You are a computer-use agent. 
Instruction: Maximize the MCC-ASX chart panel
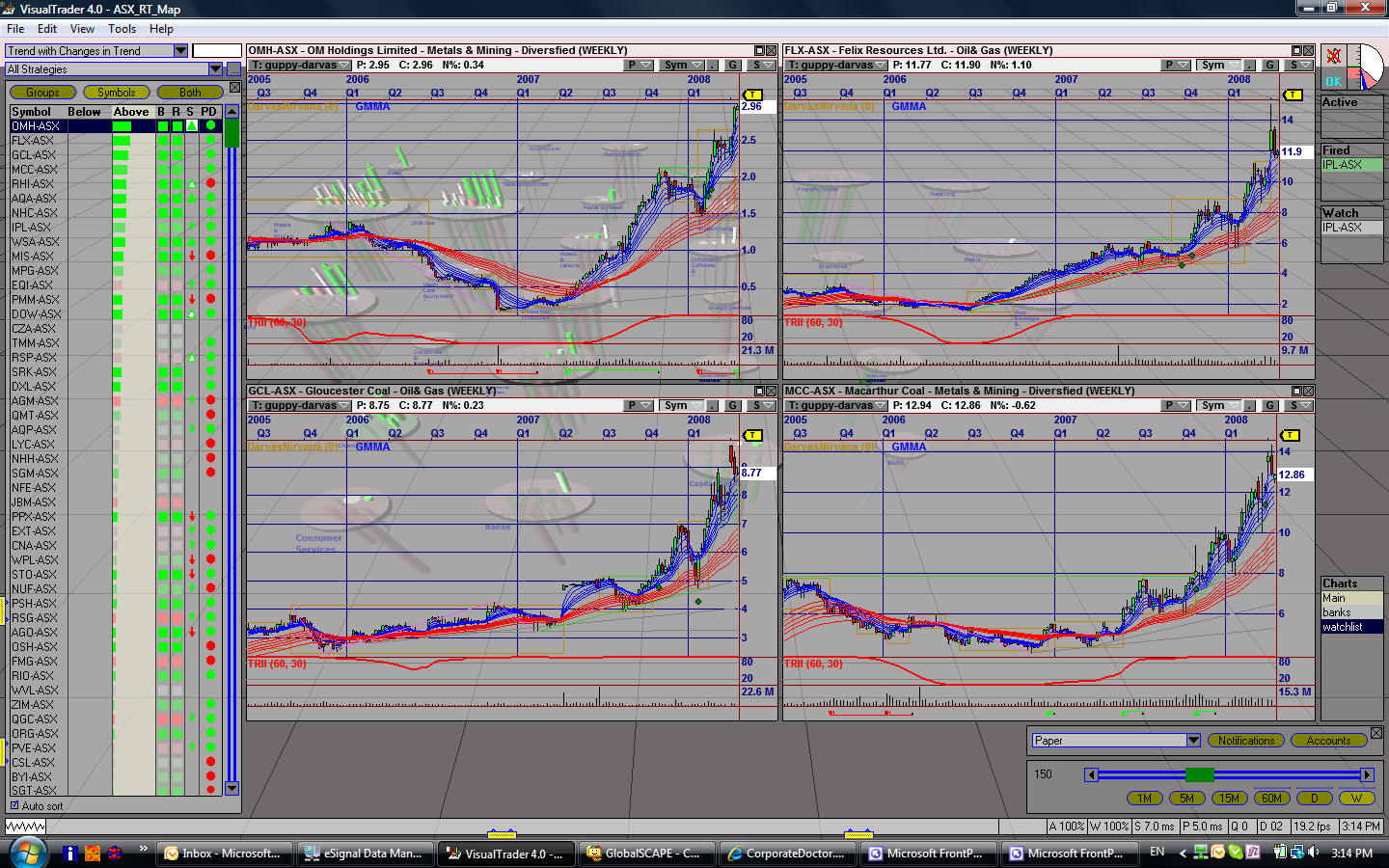(1297, 391)
